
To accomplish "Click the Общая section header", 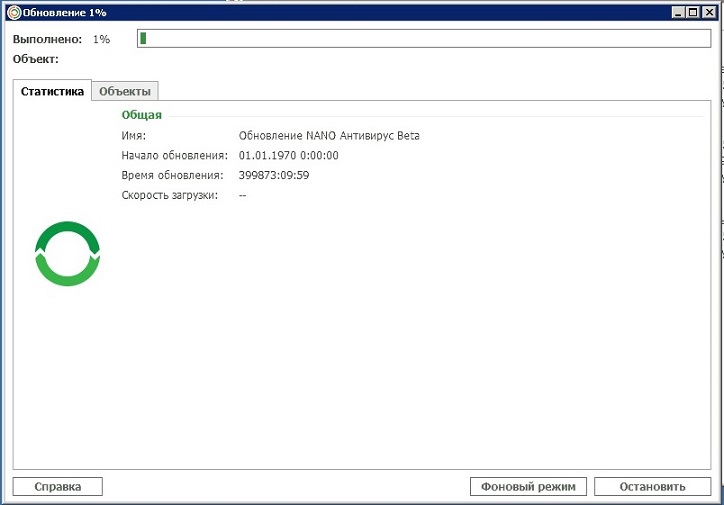I will 141,115.
